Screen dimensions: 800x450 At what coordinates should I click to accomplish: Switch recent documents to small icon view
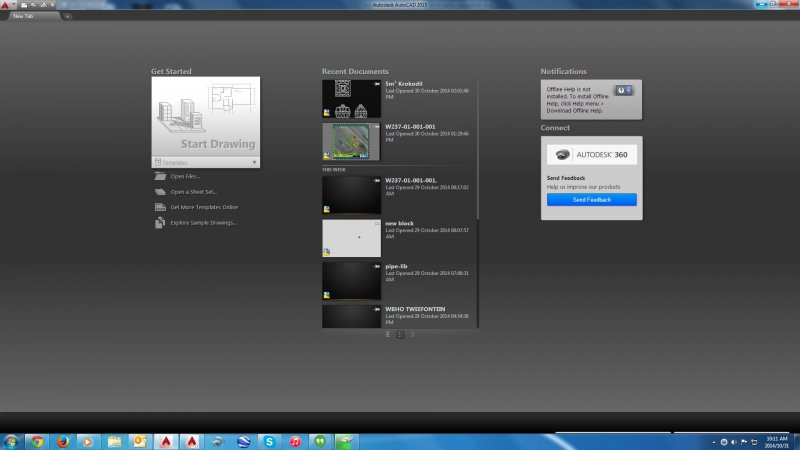[x=388, y=335]
